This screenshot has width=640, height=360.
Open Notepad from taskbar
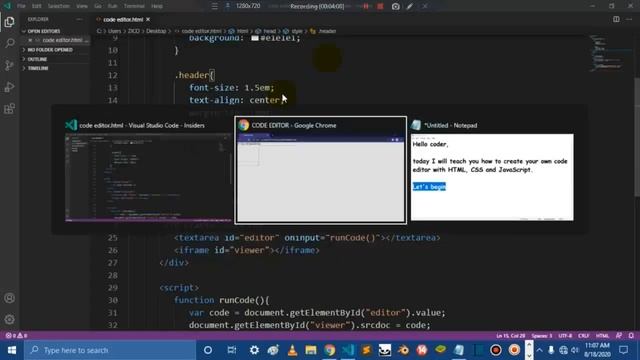point(459,350)
